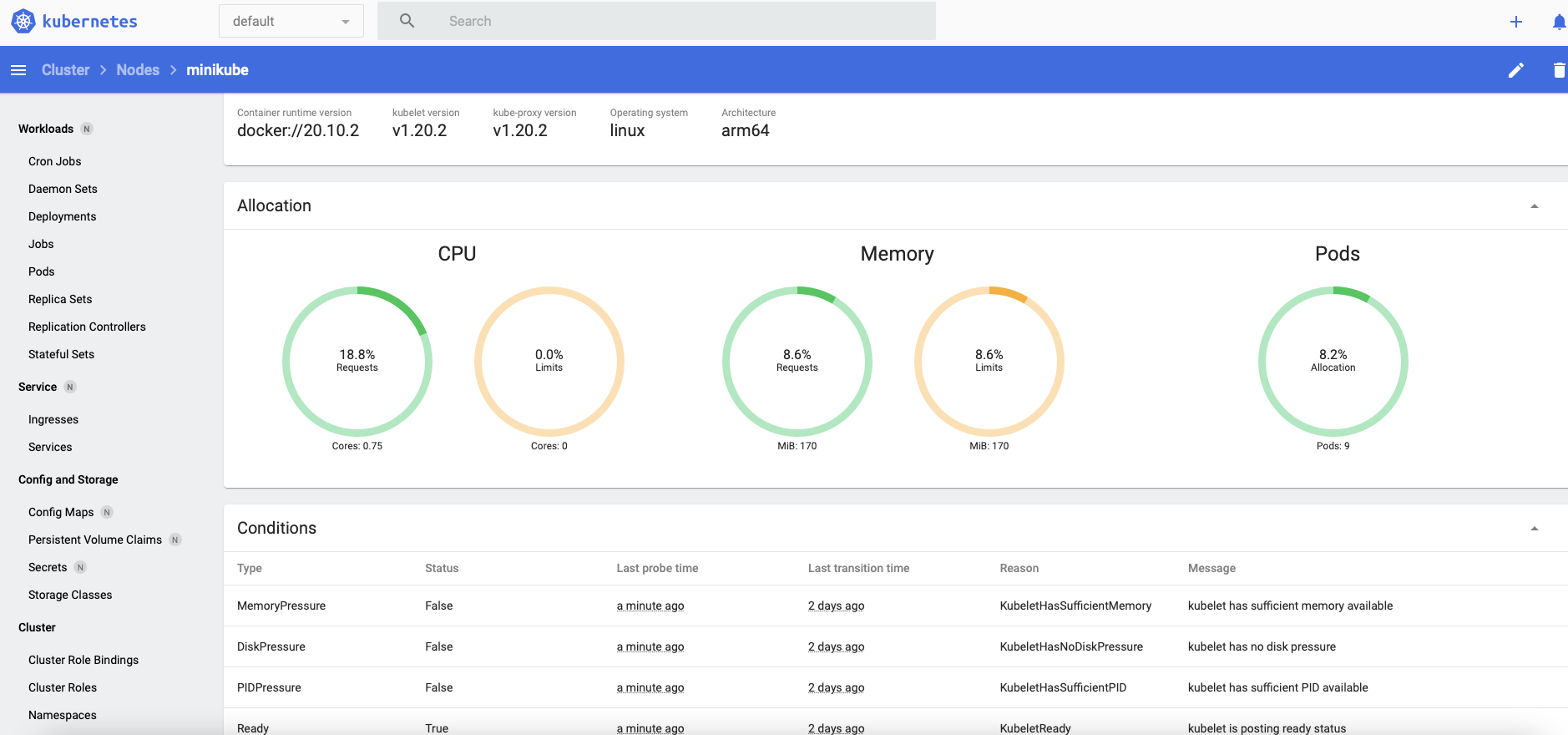Click the Status column header
1568x735 pixels.
(x=442, y=568)
